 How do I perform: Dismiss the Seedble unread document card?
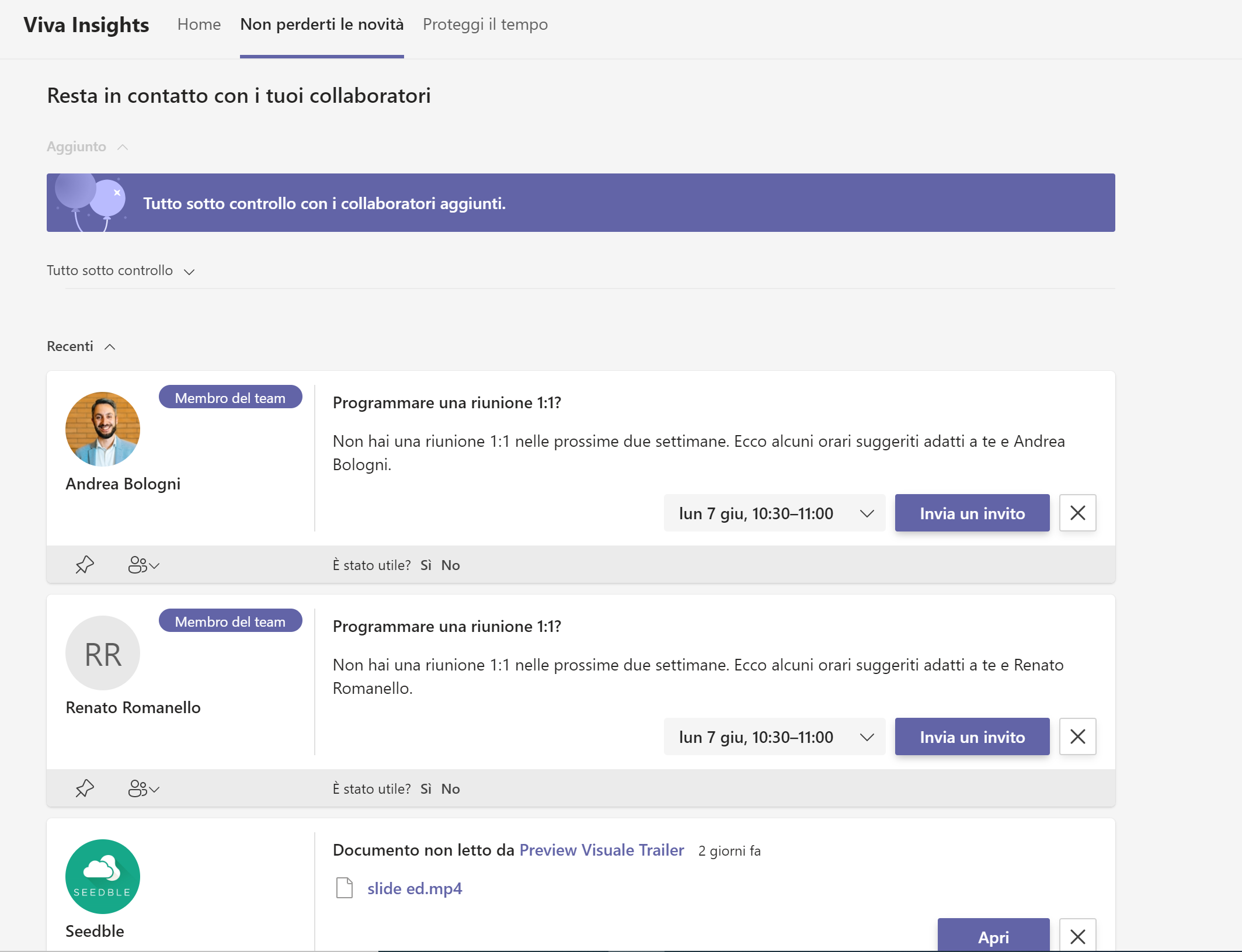point(1077,936)
